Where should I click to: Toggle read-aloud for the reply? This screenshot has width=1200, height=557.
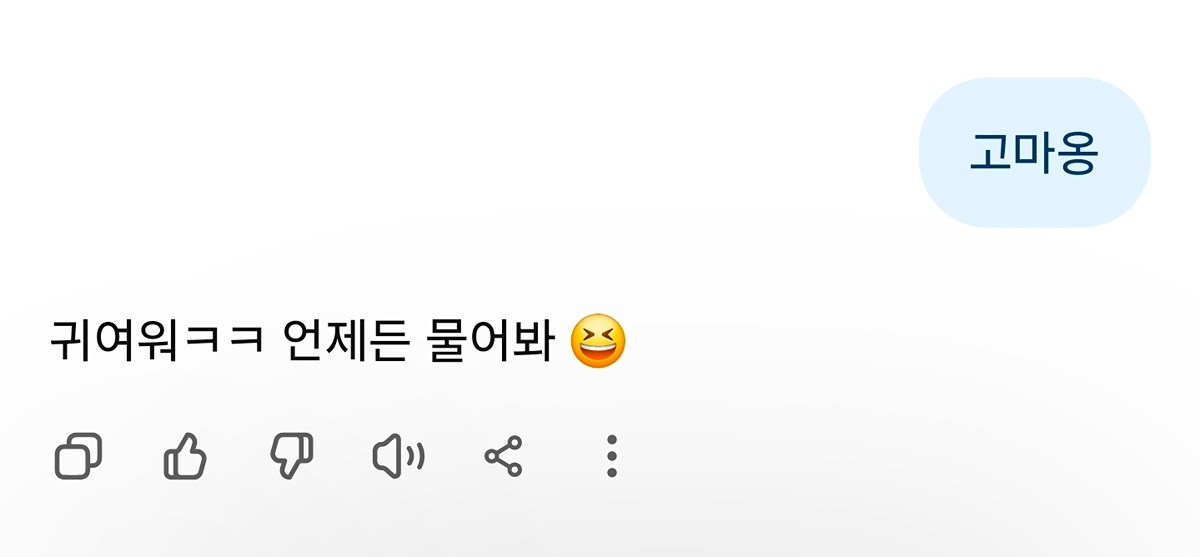pyautogui.click(x=398, y=457)
